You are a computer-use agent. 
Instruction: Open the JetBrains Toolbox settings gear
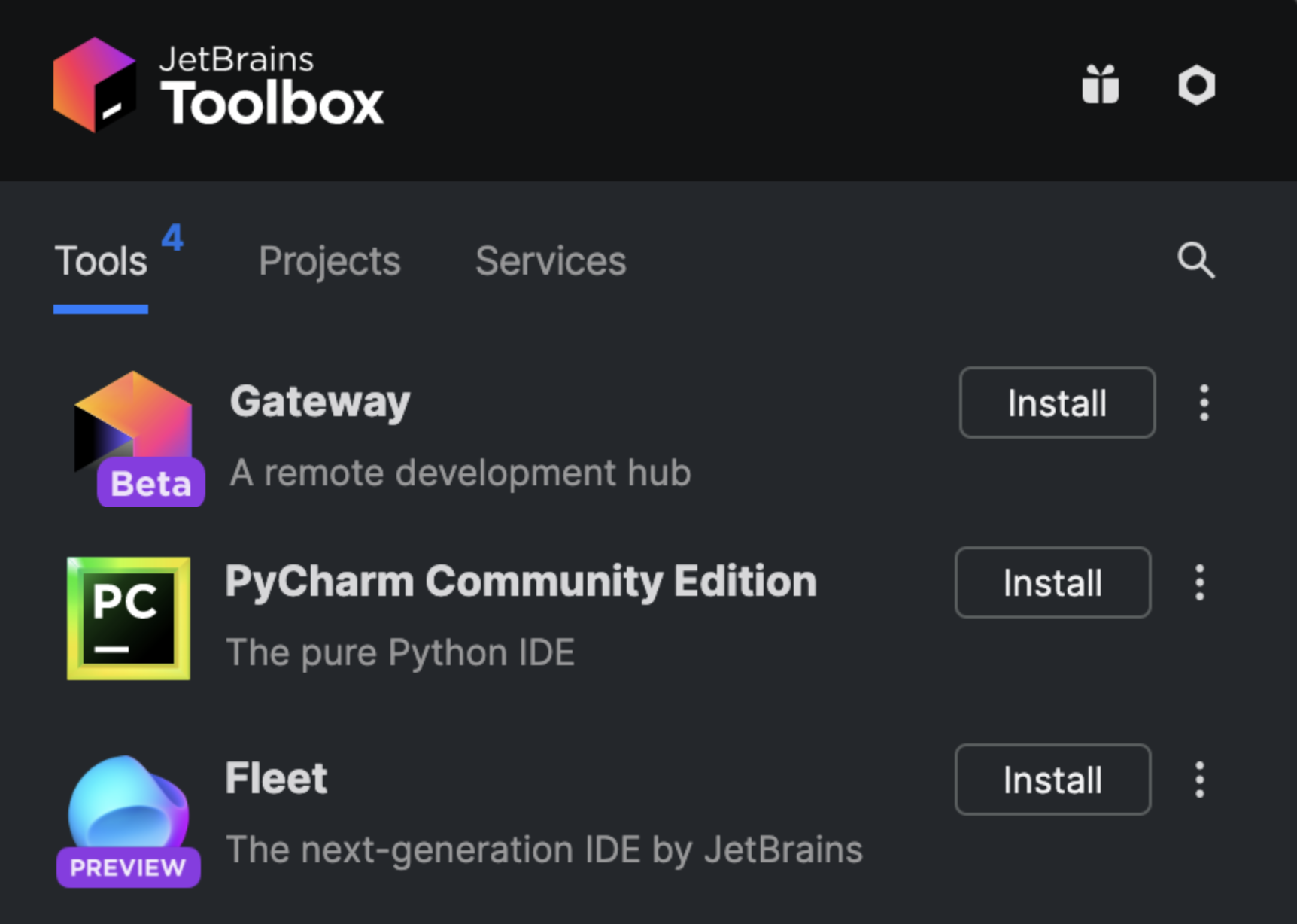tap(1197, 85)
